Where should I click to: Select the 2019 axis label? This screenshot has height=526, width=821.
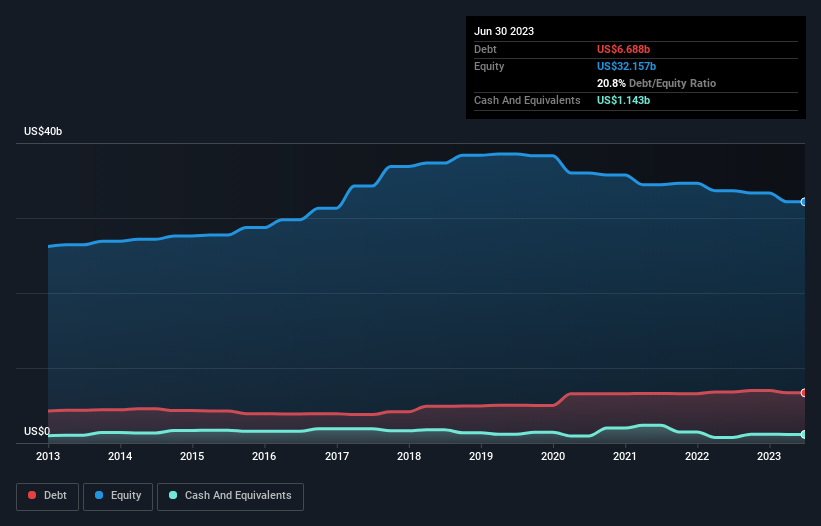tap(481, 456)
